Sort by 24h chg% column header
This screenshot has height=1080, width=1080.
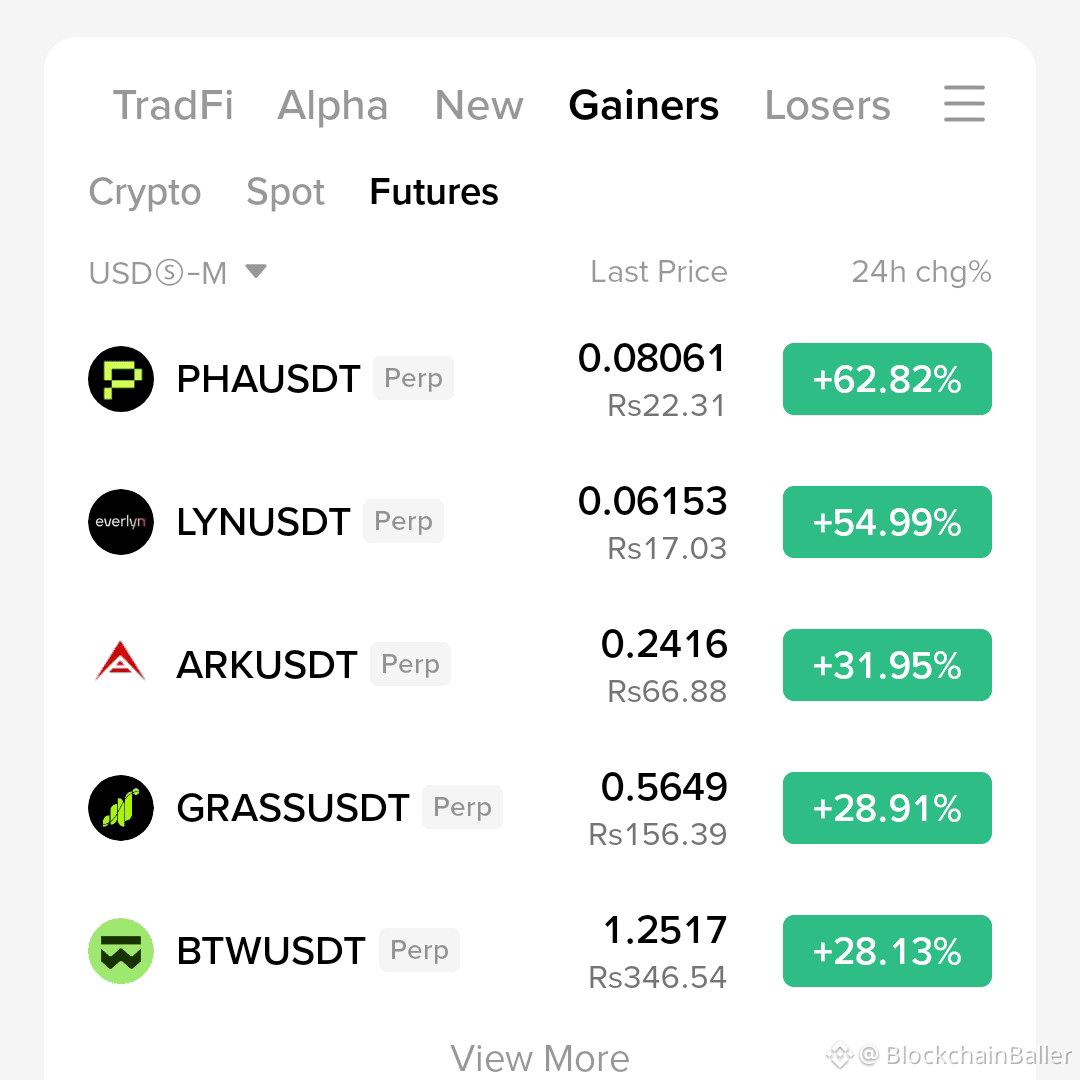(921, 273)
